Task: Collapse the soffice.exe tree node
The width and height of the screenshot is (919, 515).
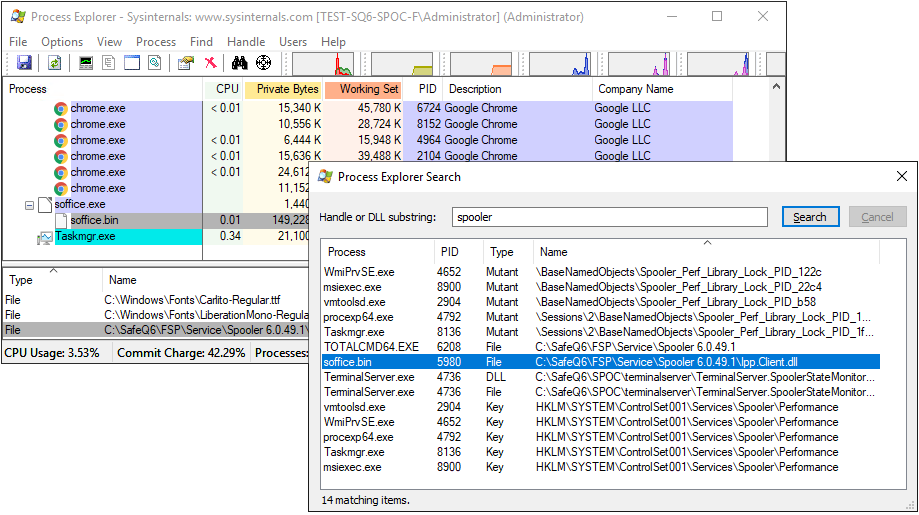Action: [x=30, y=204]
